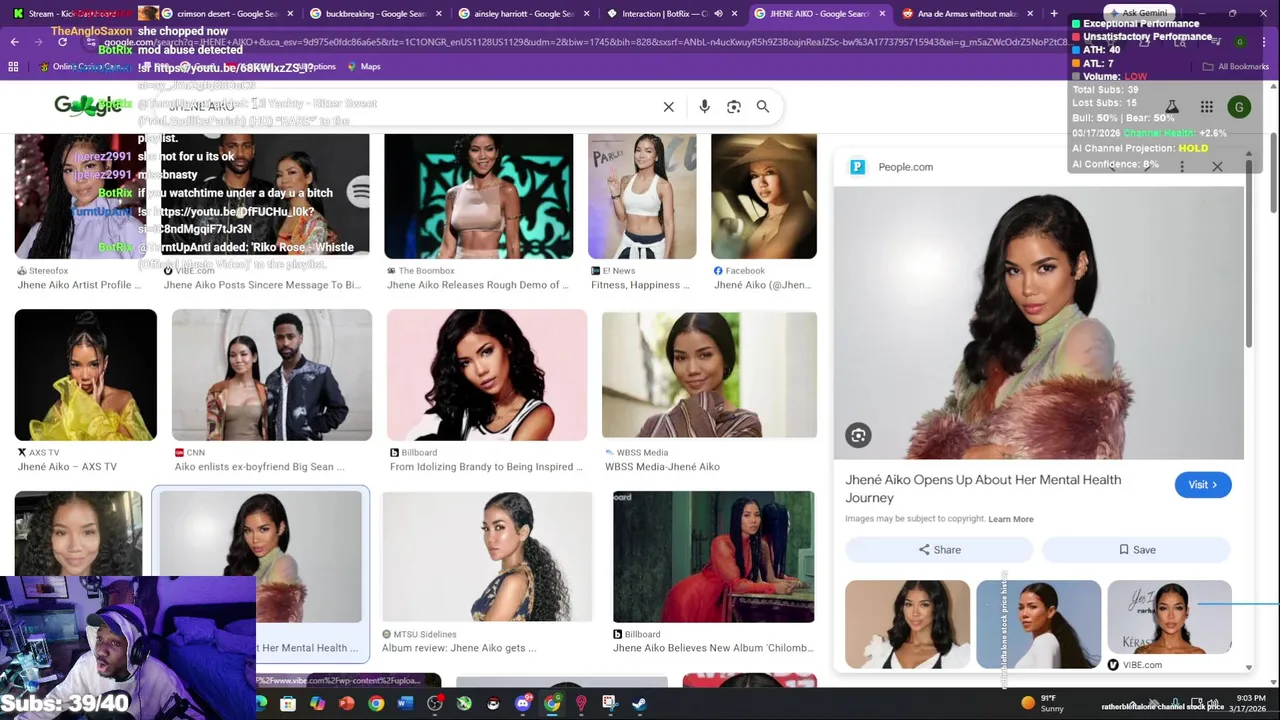
Task: Switch to the buckbreaking search tab
Action: coord(376,13)
